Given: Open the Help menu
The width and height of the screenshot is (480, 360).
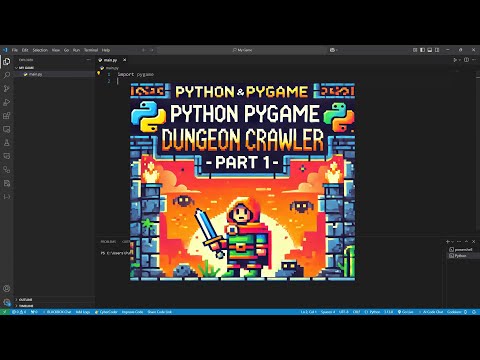Looking at the screenshot, I should coord(106,50).
